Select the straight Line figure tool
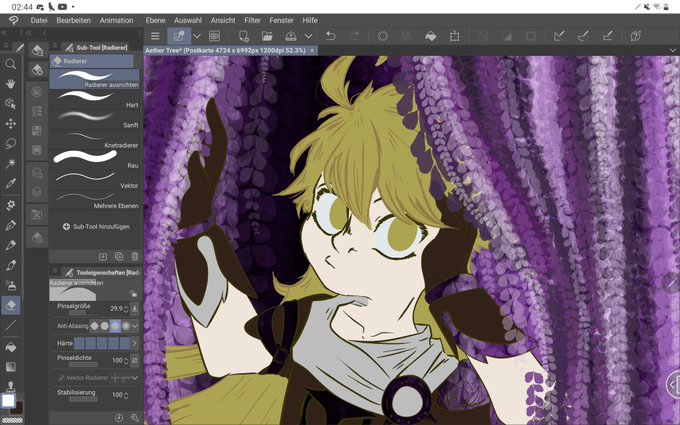Viewport: 680px width, 425px height. pyautogui.click(x=10, y=325)
